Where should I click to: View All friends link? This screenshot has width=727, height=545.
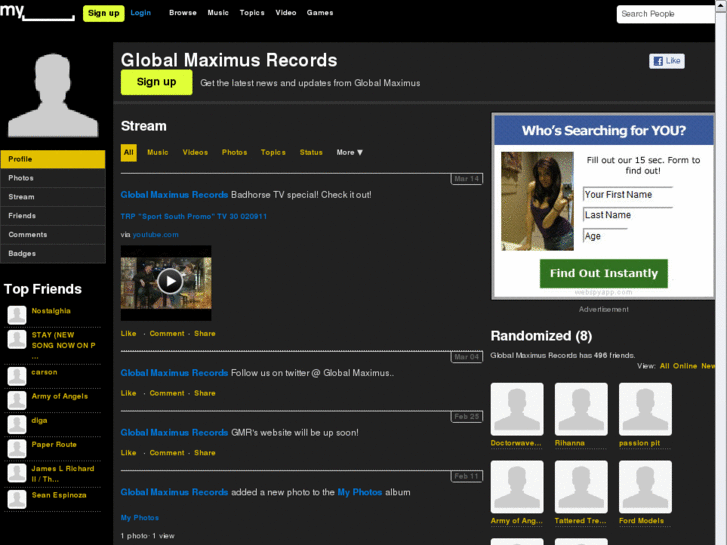pyautogui.click(x=664, y=366)
